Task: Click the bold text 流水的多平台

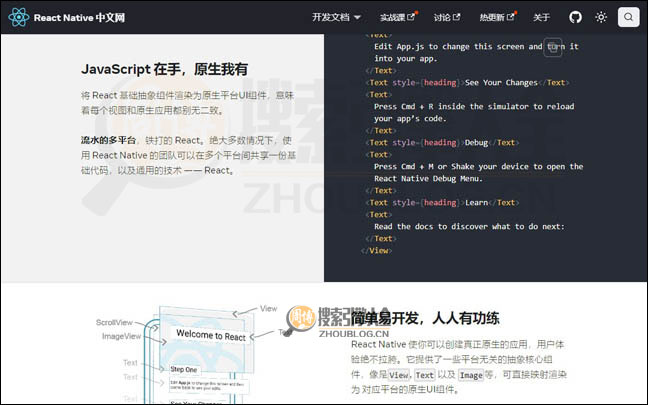Action: [108, 140]
